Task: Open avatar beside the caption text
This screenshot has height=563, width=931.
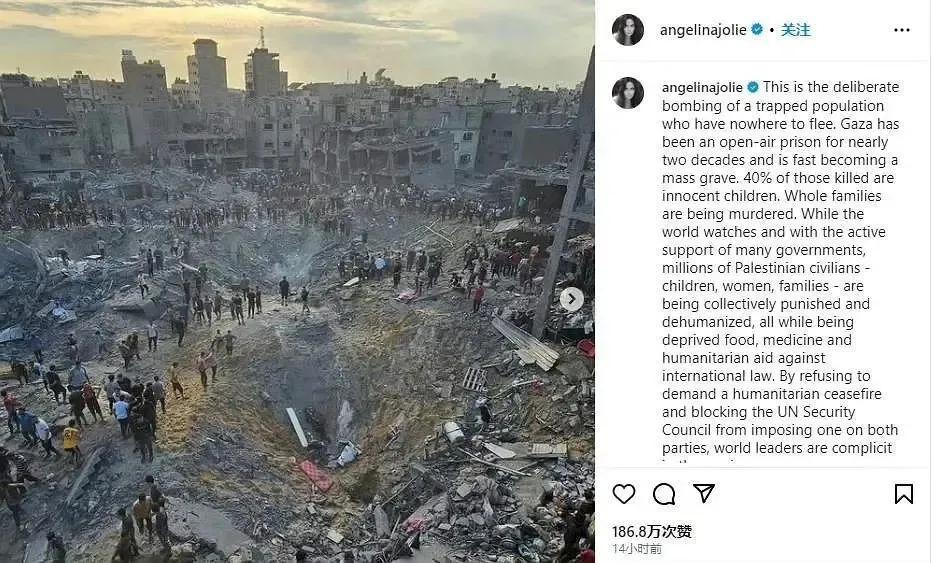Action: coord(628,93)
